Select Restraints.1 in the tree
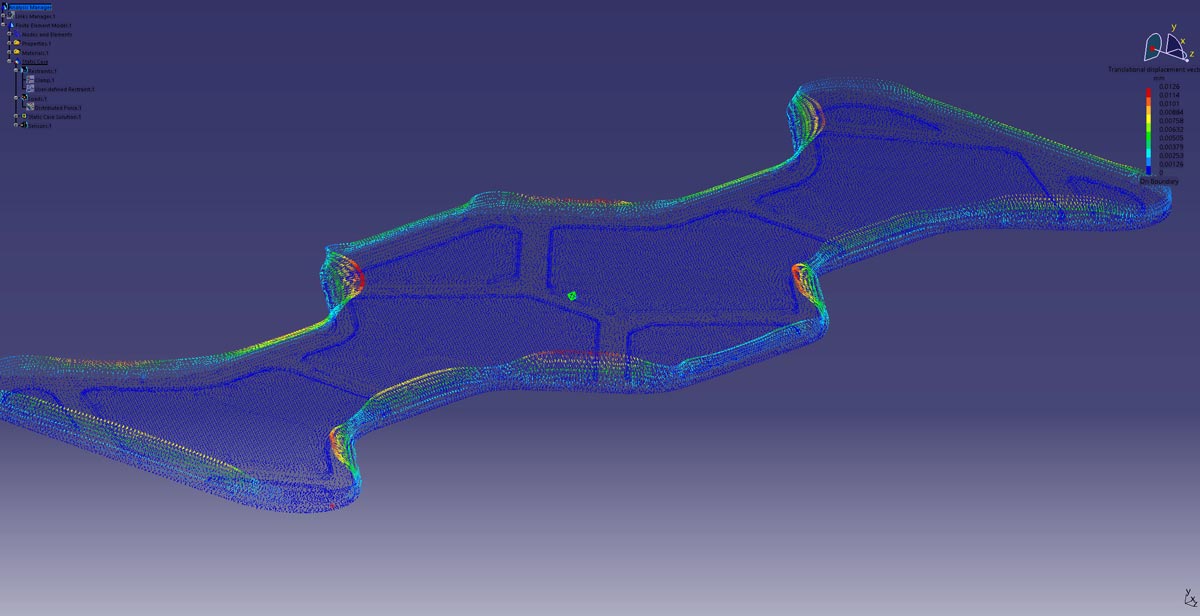The image size is (1200, 616). 42,71
